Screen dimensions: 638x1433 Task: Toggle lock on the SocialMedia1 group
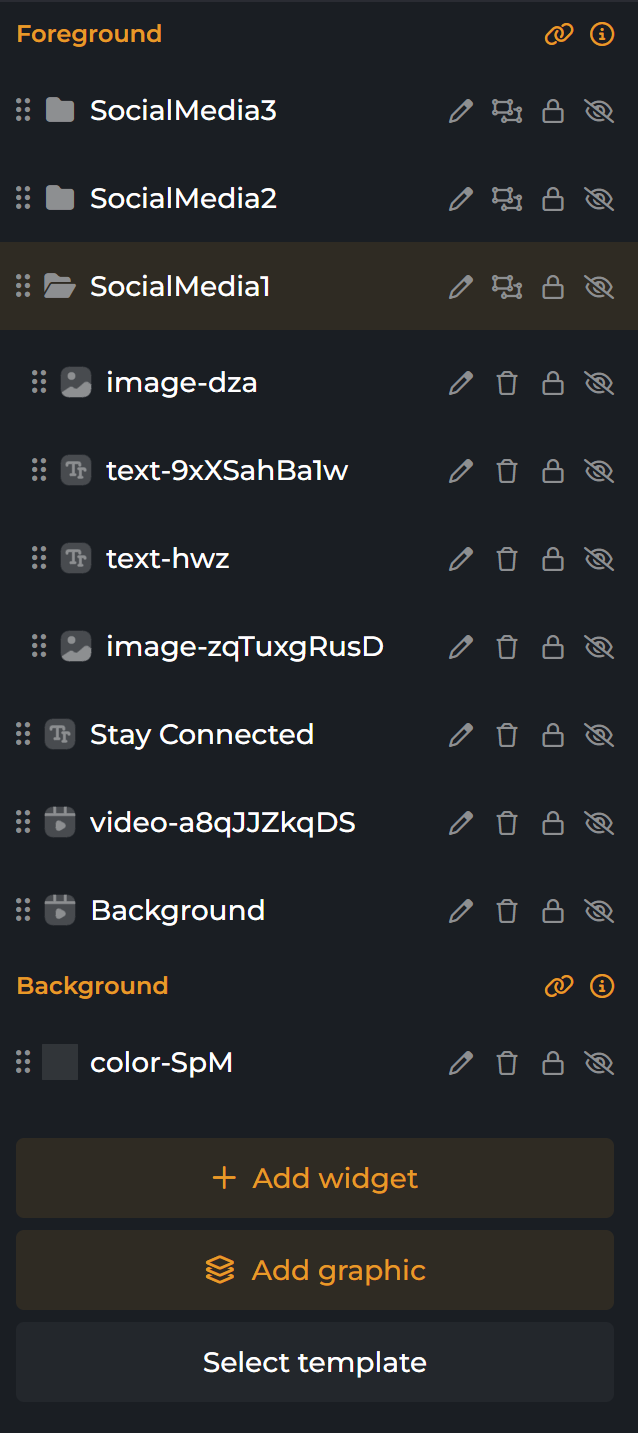click(552, 287)
